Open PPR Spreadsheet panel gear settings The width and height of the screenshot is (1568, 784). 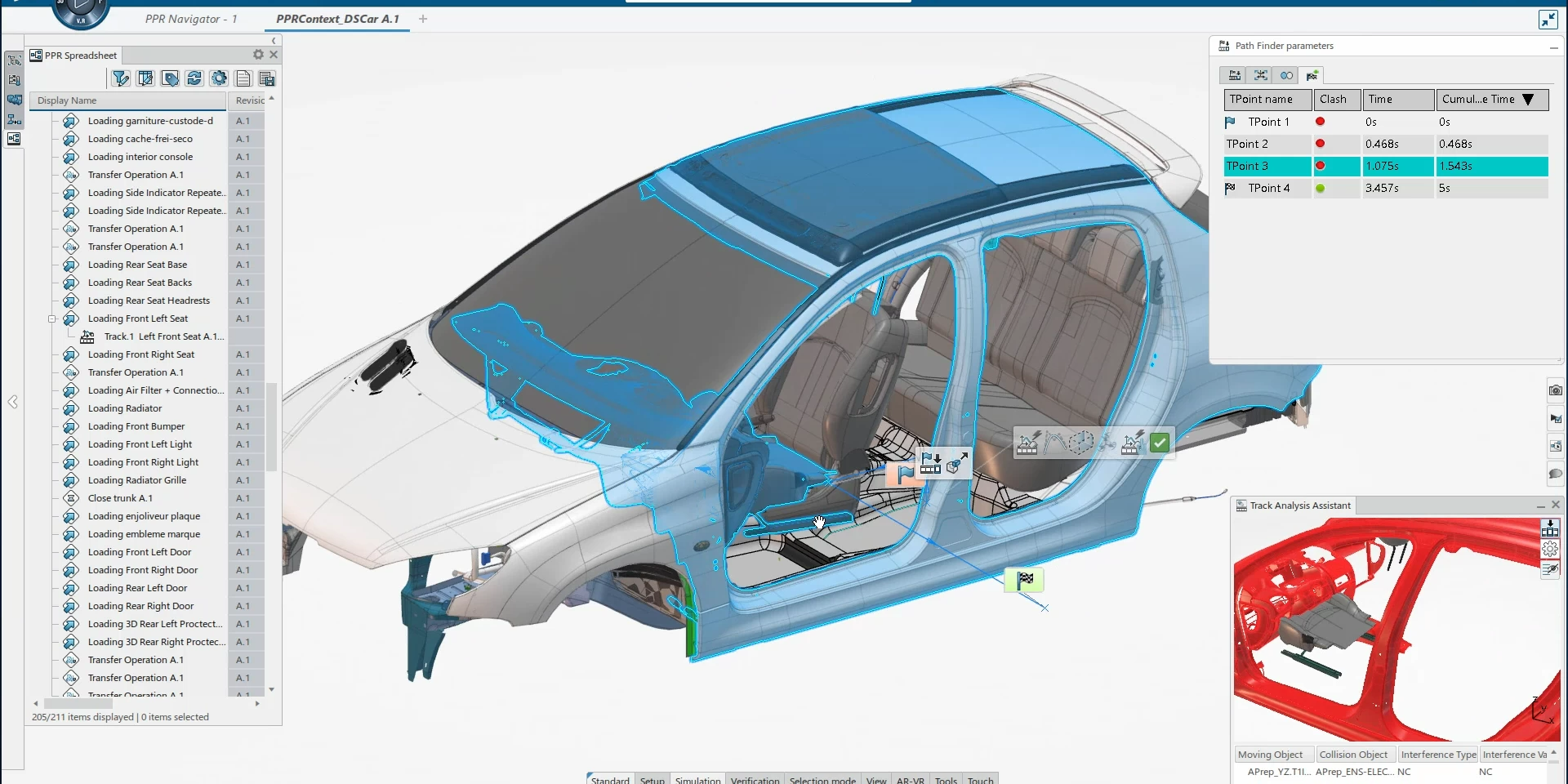[x=258, y=55]
